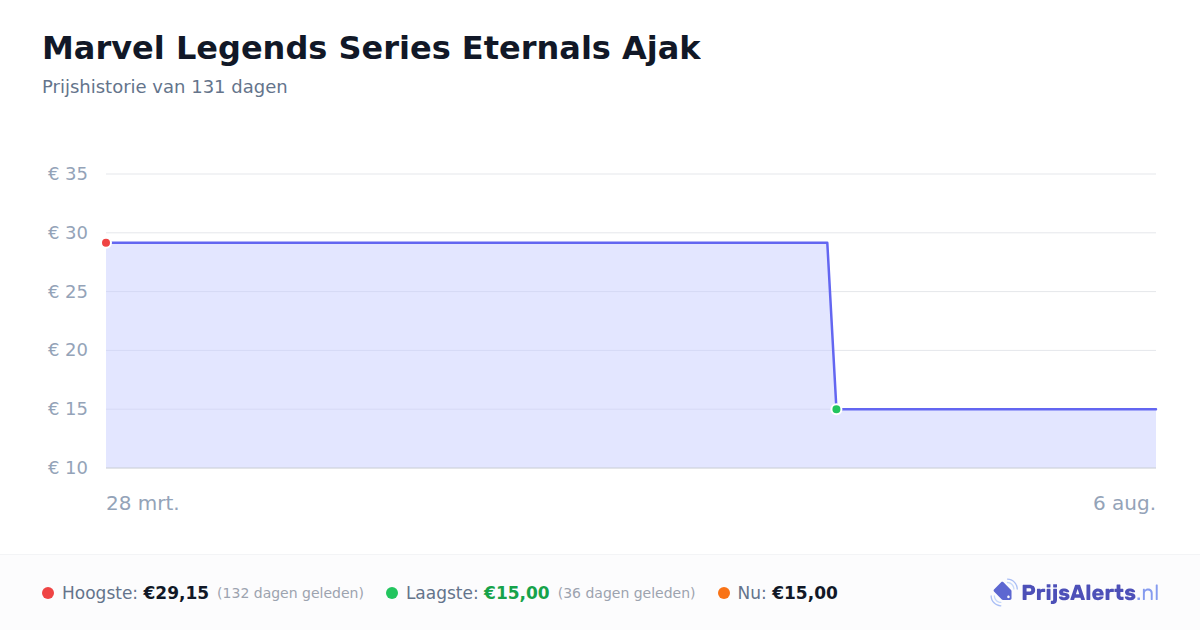Click the green lowest-price dot on the chart
1200x630 pixels.
(836, 409)
